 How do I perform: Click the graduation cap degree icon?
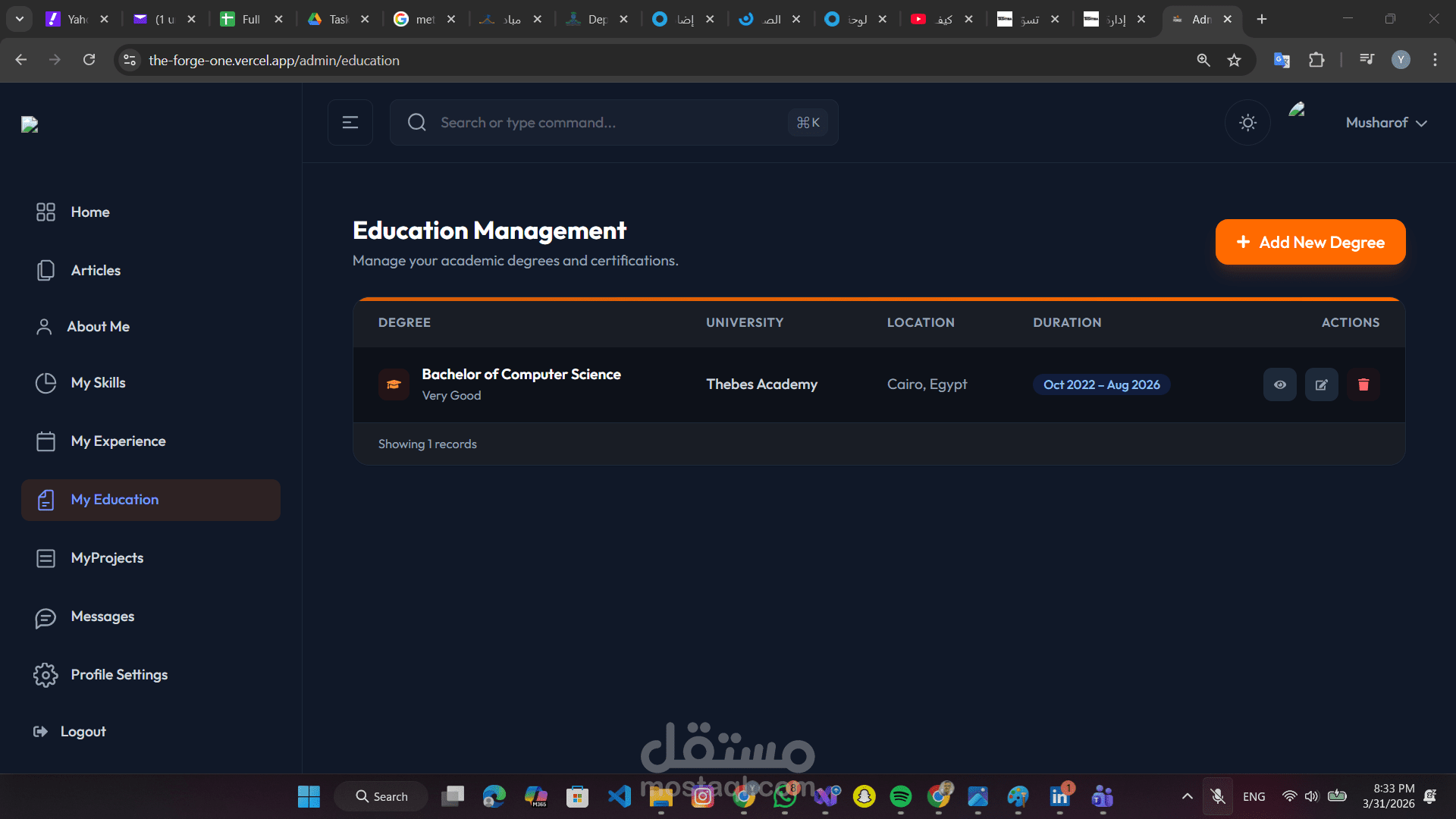click(x=394, y=384)
